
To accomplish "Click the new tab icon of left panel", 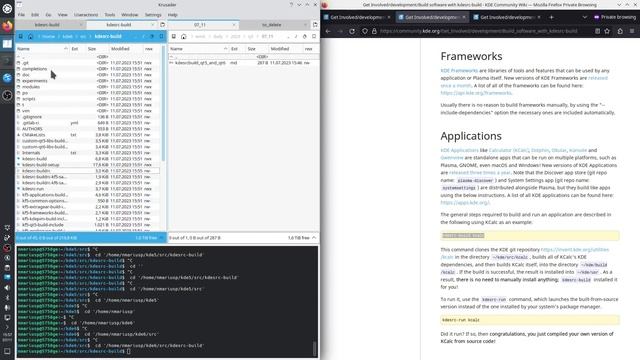I will click(162, 25).
